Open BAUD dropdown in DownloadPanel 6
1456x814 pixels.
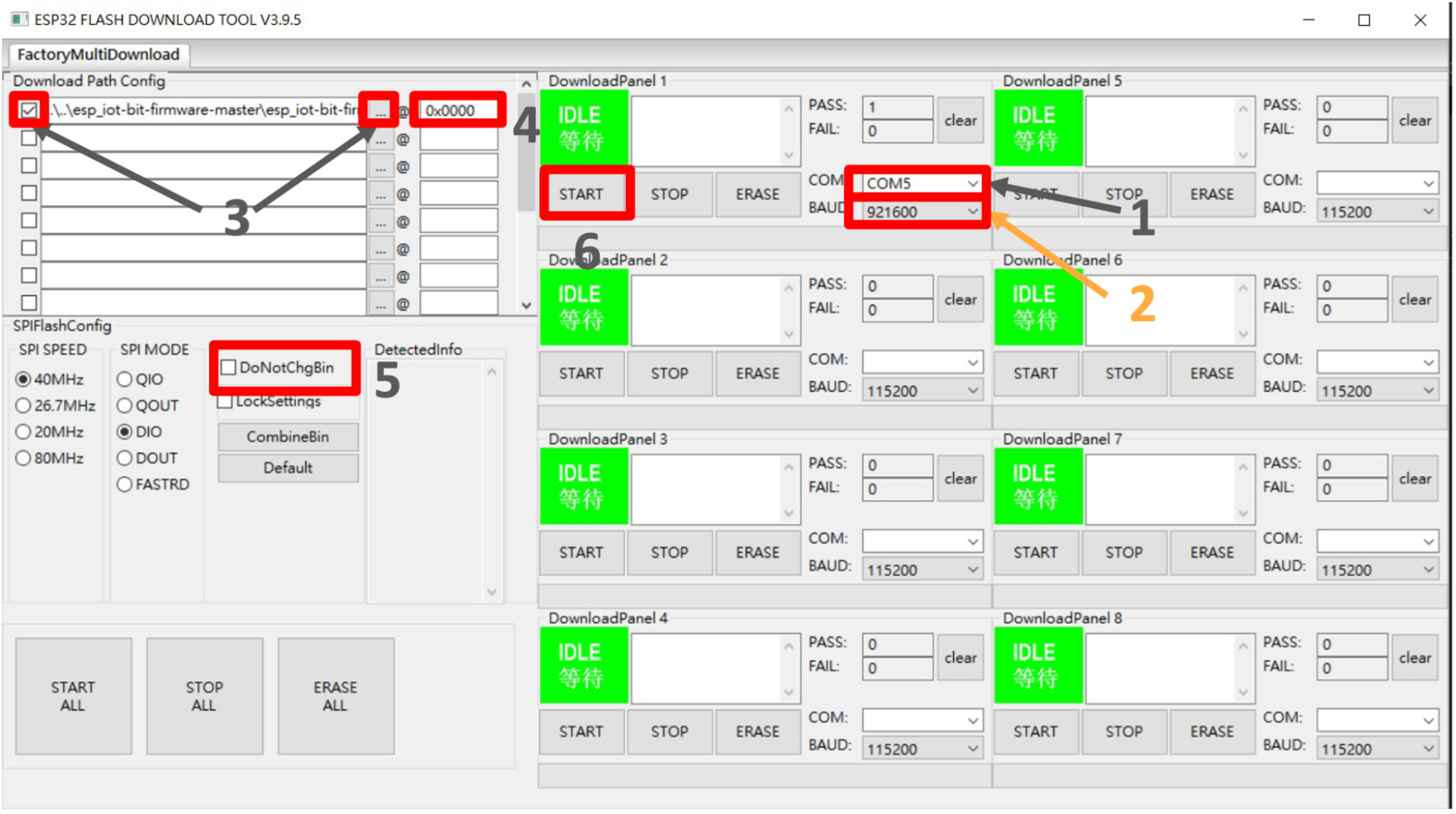click(1377, 391)
